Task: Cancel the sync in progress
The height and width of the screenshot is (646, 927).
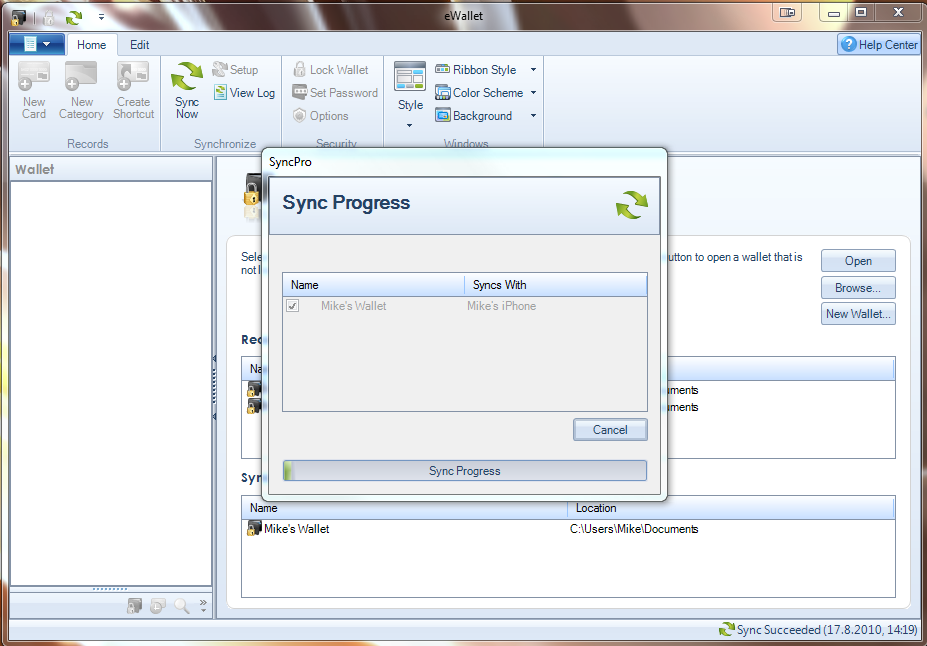Action: point(610,430)
